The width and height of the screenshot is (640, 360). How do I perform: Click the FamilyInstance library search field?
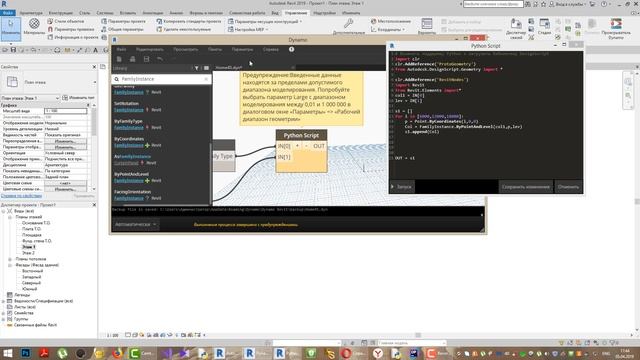point(161,79)
